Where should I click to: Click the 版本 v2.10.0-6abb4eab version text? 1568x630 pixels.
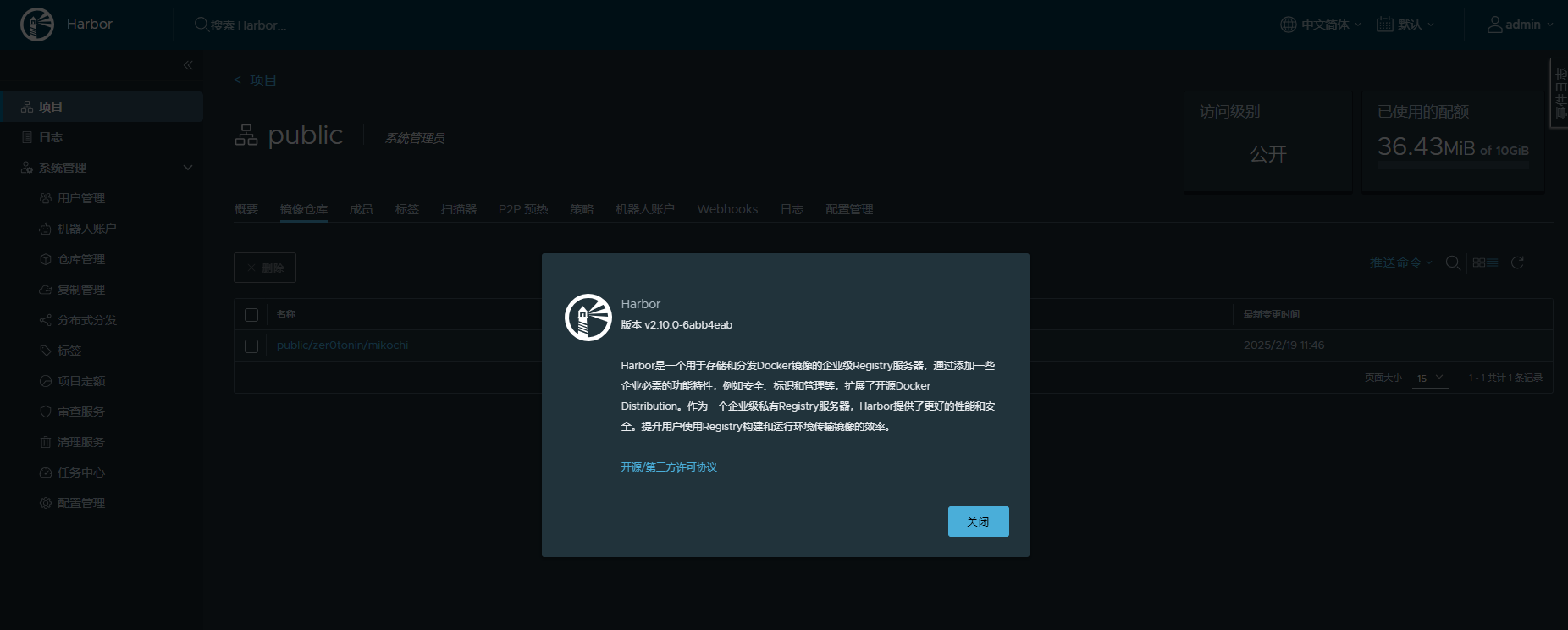click(x=676, y=325)
